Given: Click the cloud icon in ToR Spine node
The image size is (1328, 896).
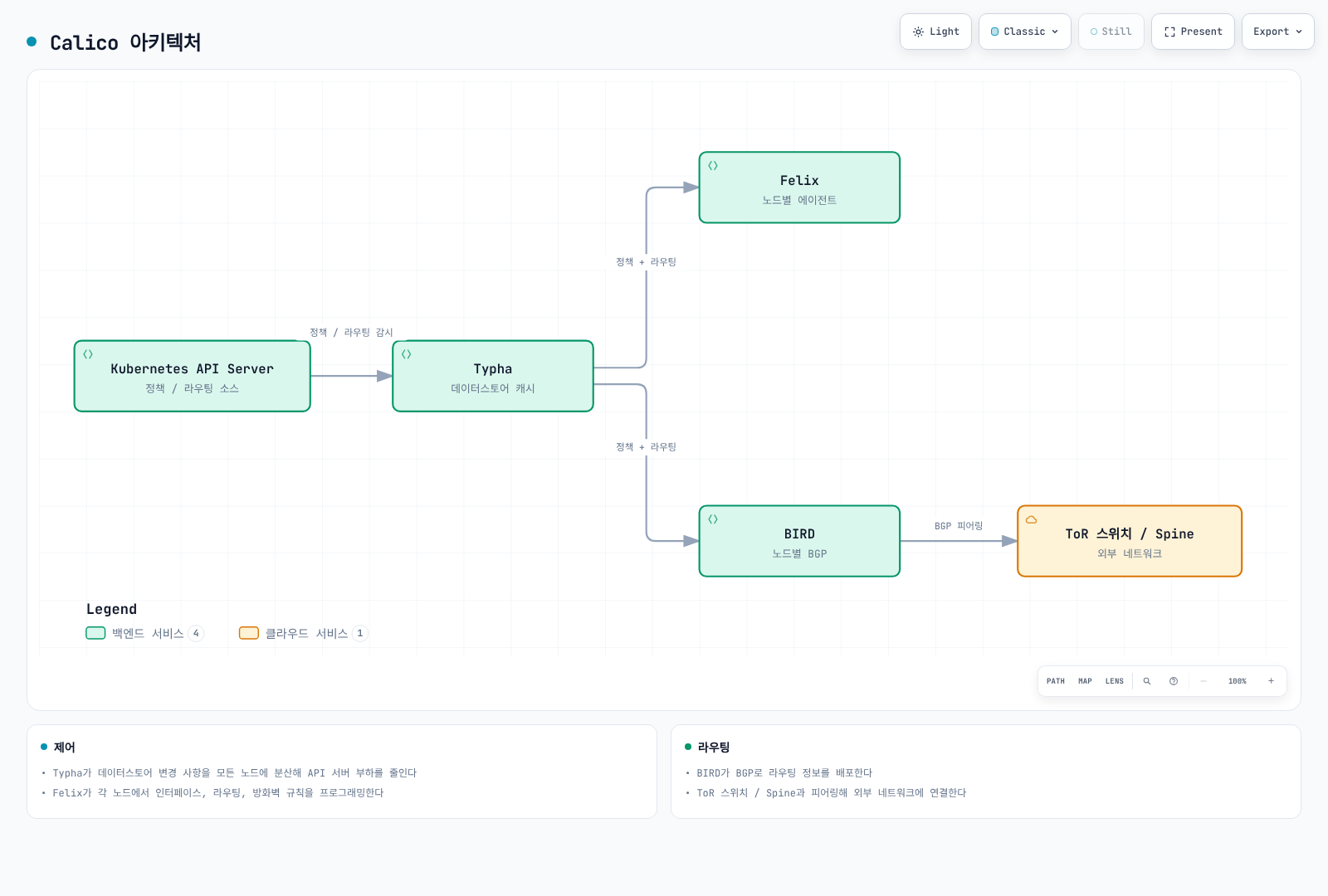Looking at the screenshot, I should click(1032, 519).
